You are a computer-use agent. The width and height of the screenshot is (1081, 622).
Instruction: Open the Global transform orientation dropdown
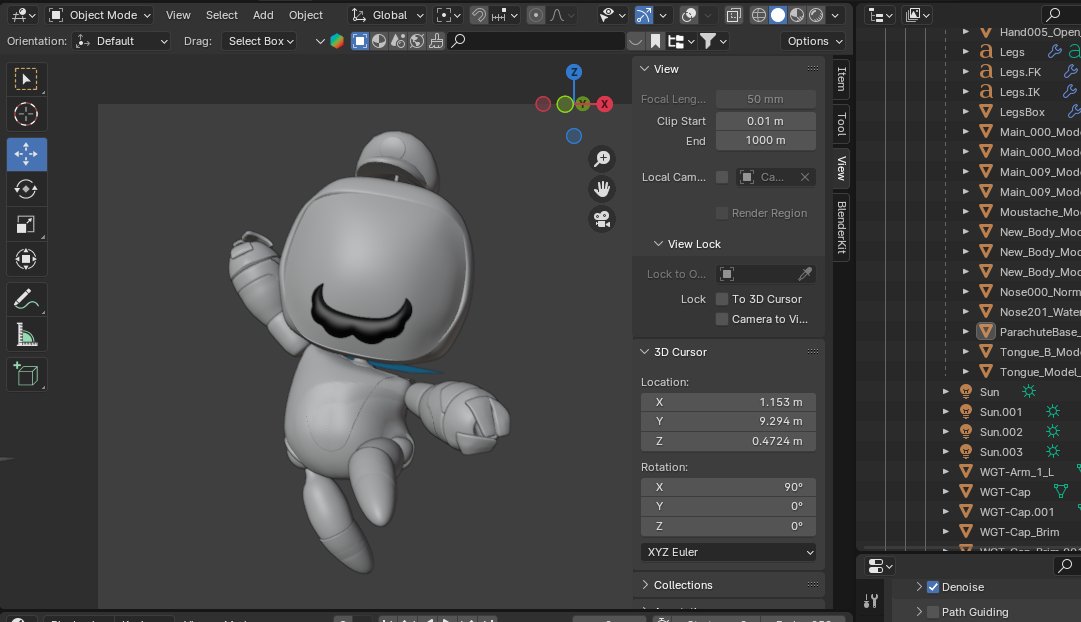387,15
